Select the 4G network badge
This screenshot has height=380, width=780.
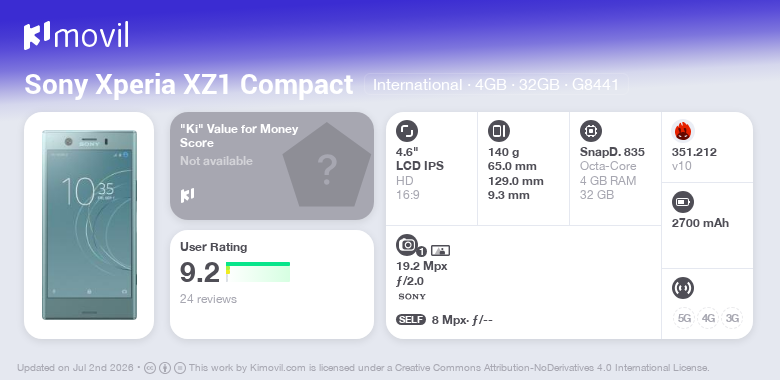click(708, 318)
